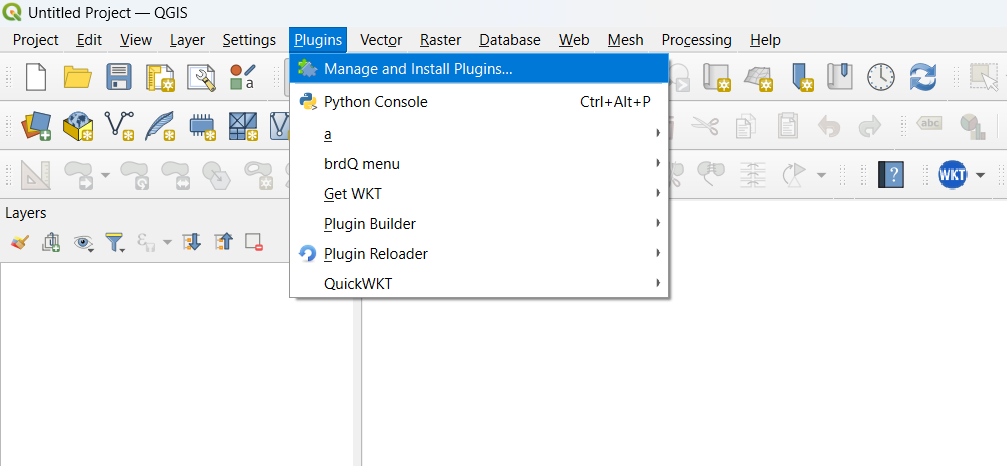This screenshot has width=1007, height=466.
Task: Open the Layout Manager wrench icon
Action: tap(201, 77)
